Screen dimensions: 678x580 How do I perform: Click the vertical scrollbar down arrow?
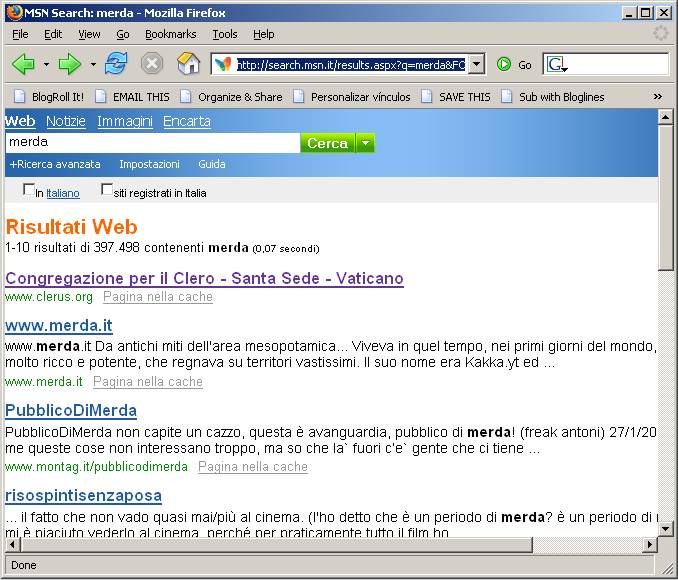click(666, 527)
